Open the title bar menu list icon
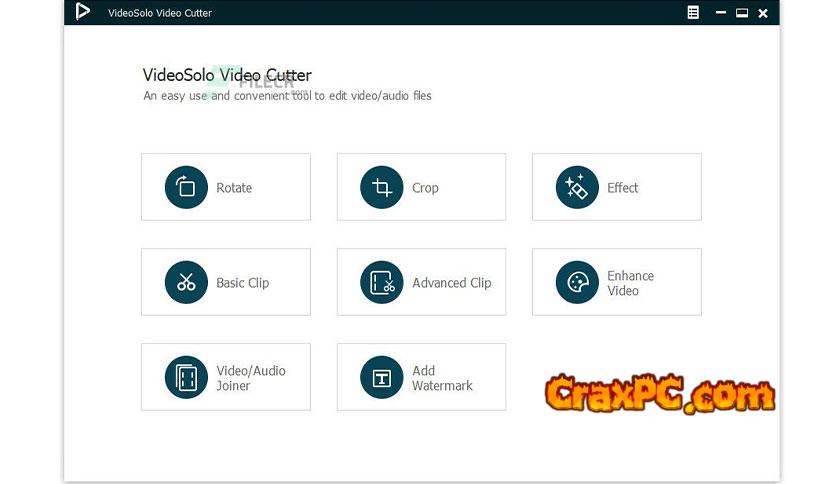Screen dimensions: 836x484 693,12
